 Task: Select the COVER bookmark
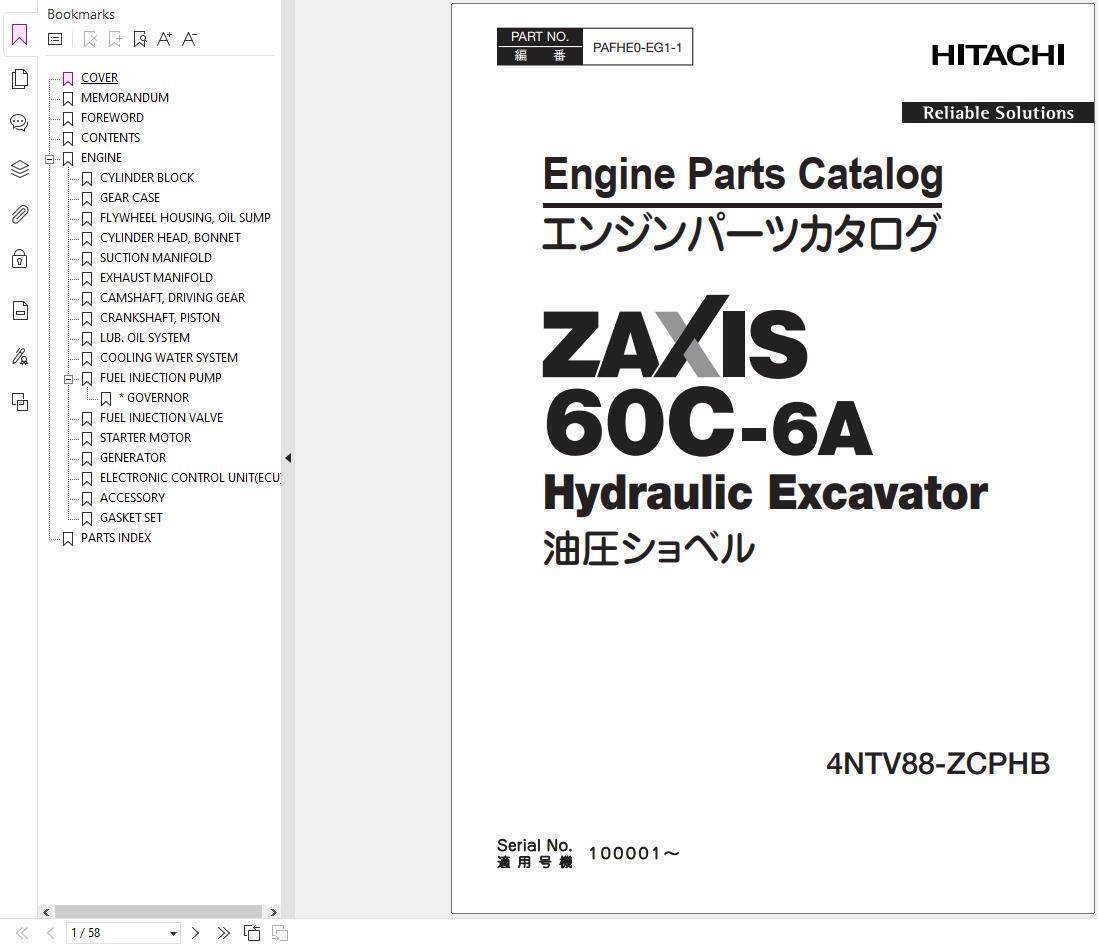pos(99,77)
